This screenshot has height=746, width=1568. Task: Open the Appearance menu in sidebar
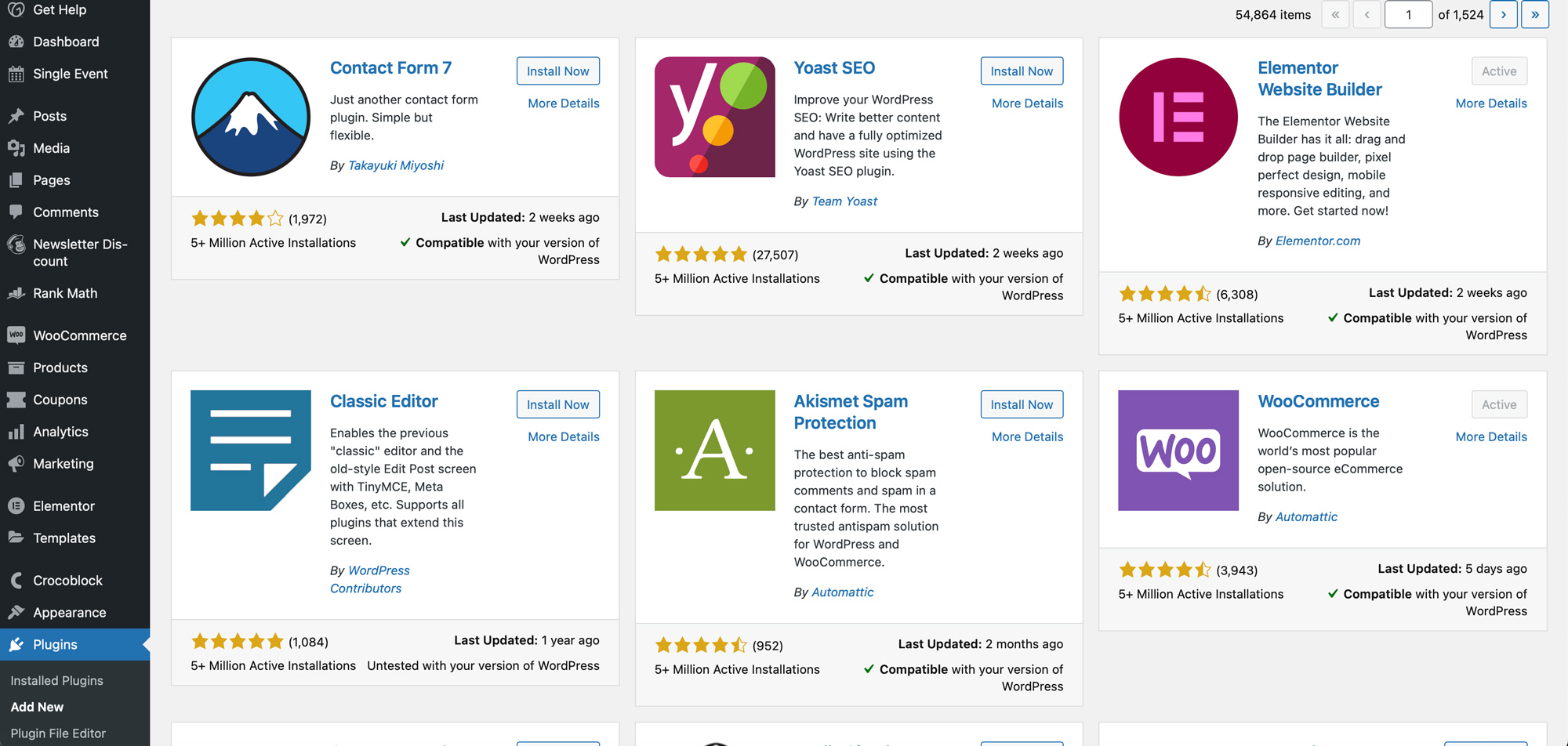click(69, 613)
